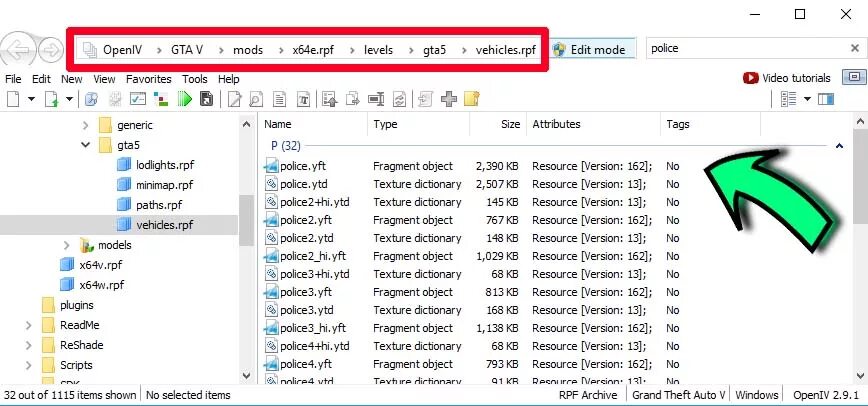The width and height of the screenshot is (868, 406).
Task: Open the add file dropdown arrow
Action: pyautogui.click(x=69, y=99)
